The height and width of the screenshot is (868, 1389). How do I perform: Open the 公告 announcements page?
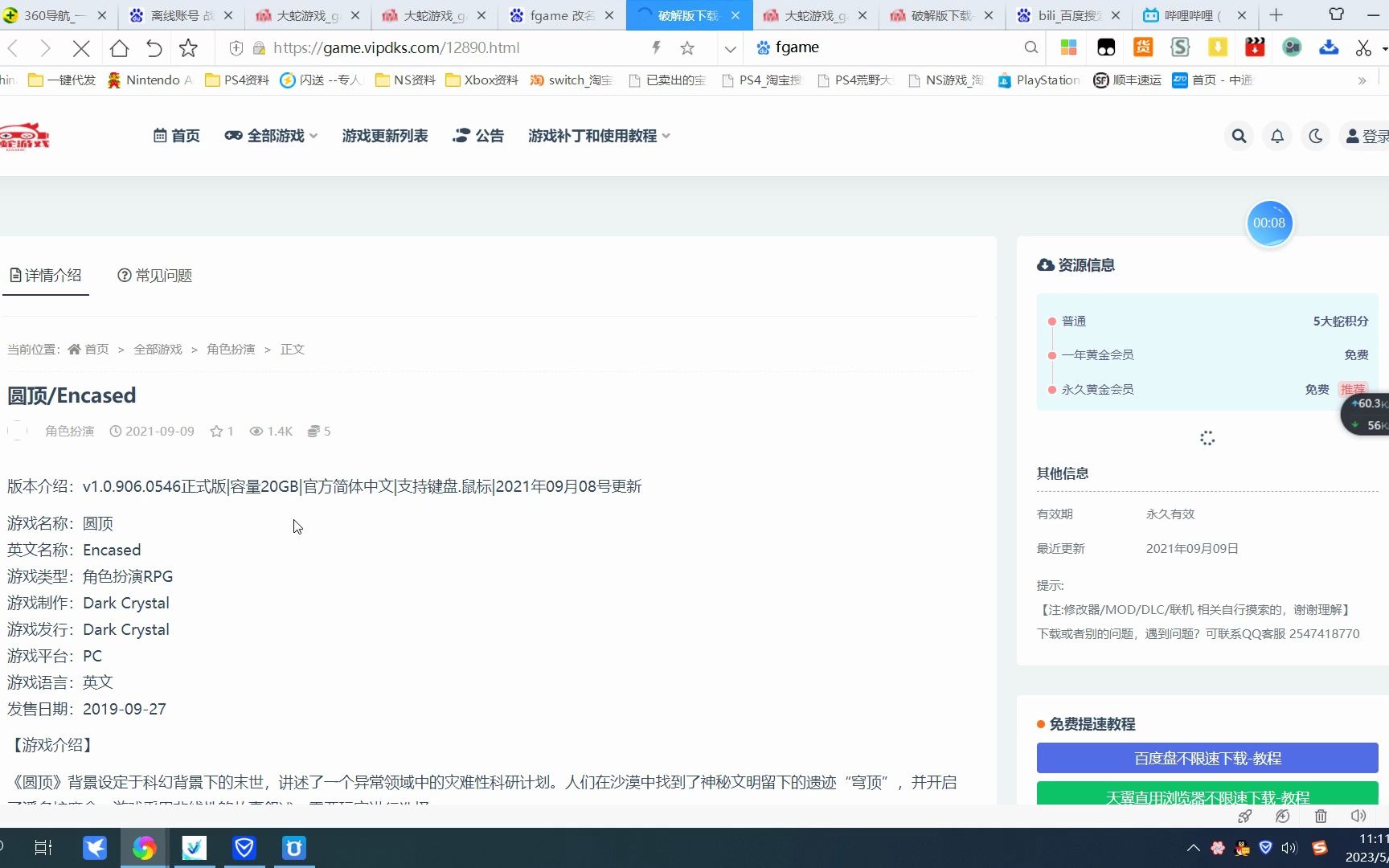478,136
